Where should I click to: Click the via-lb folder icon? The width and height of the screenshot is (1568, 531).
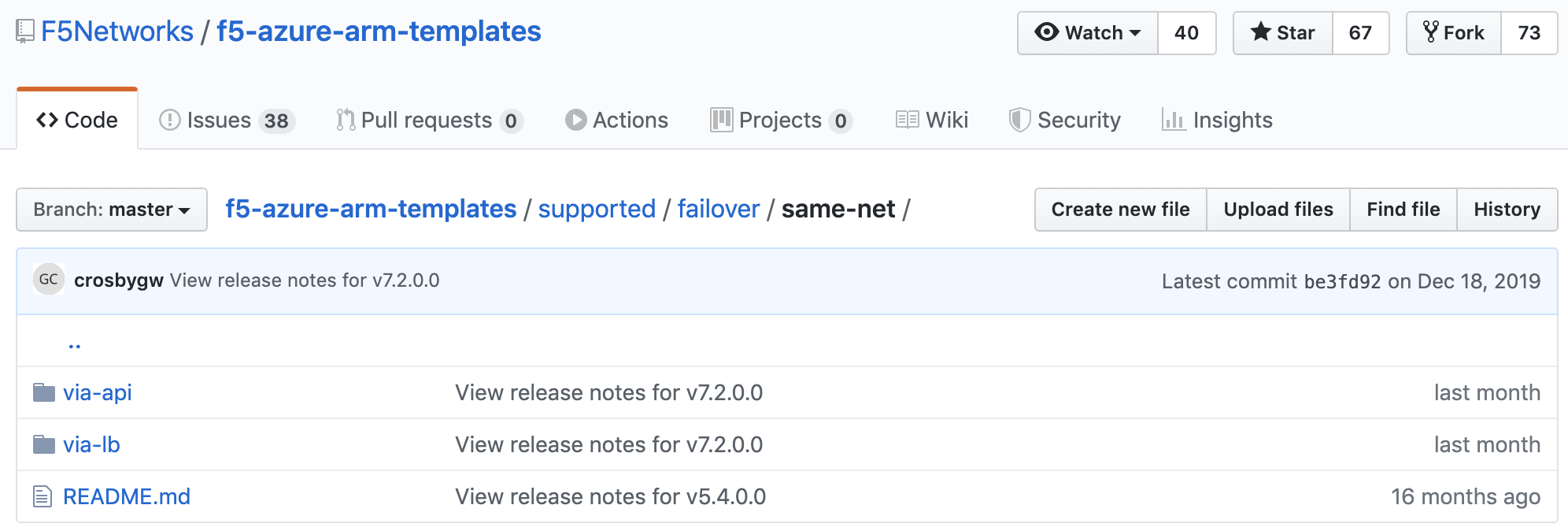44,444
